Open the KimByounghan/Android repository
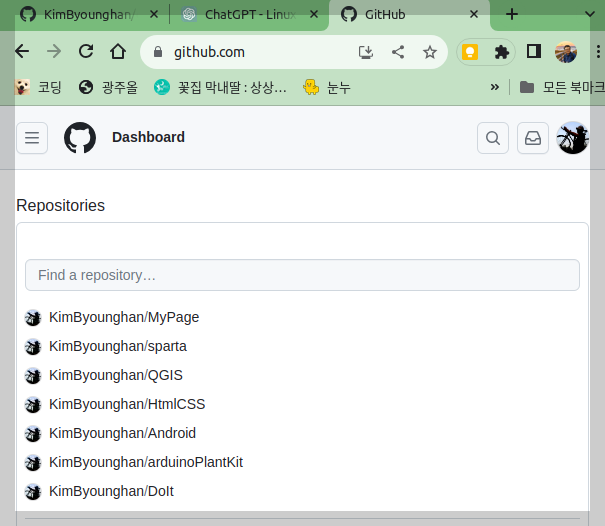Viewport: 605px width, 526px height. point(122,433)
